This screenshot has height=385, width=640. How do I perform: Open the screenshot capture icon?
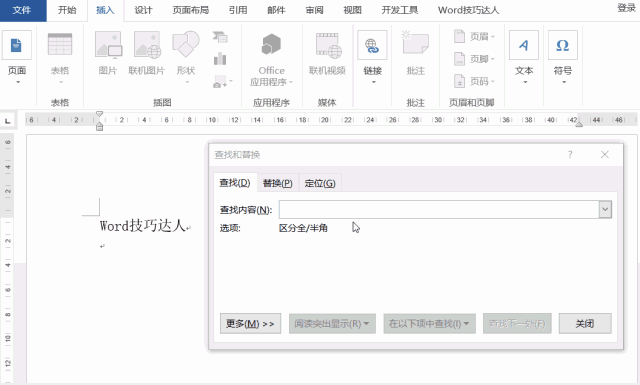point(222,82)
